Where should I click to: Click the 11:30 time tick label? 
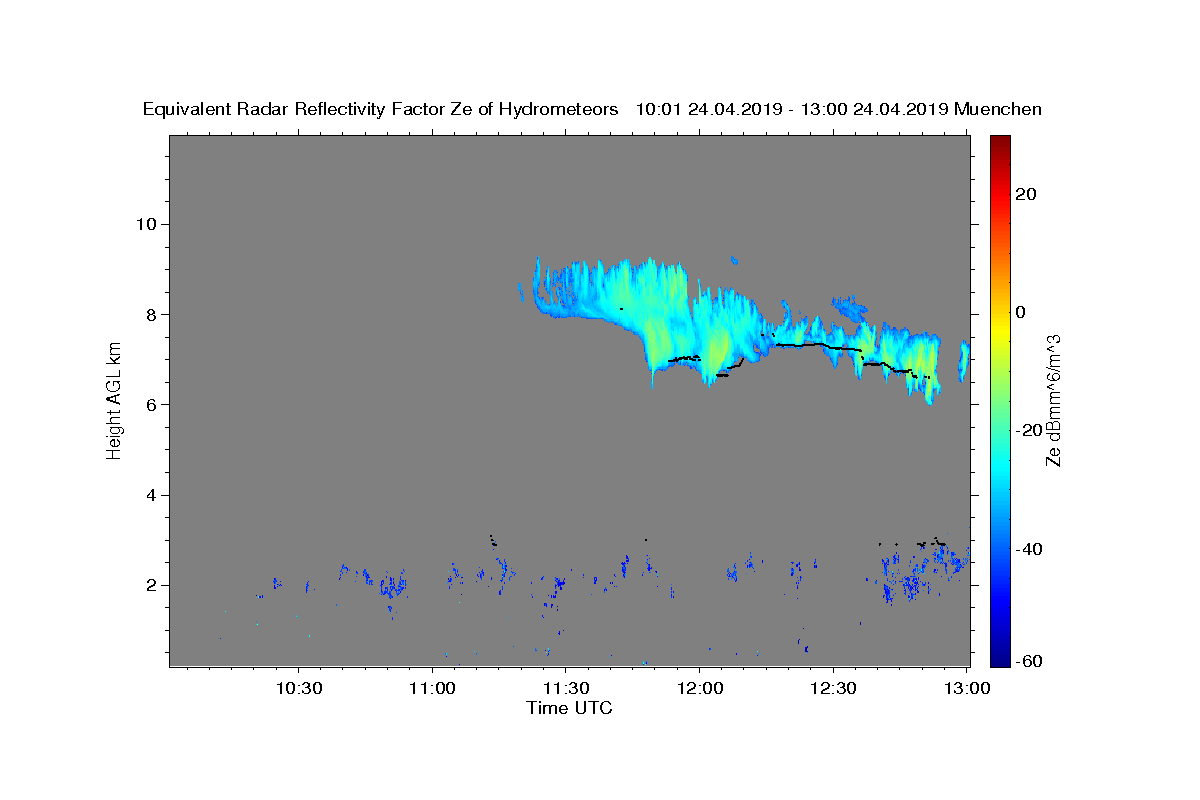tap(565, 688)
